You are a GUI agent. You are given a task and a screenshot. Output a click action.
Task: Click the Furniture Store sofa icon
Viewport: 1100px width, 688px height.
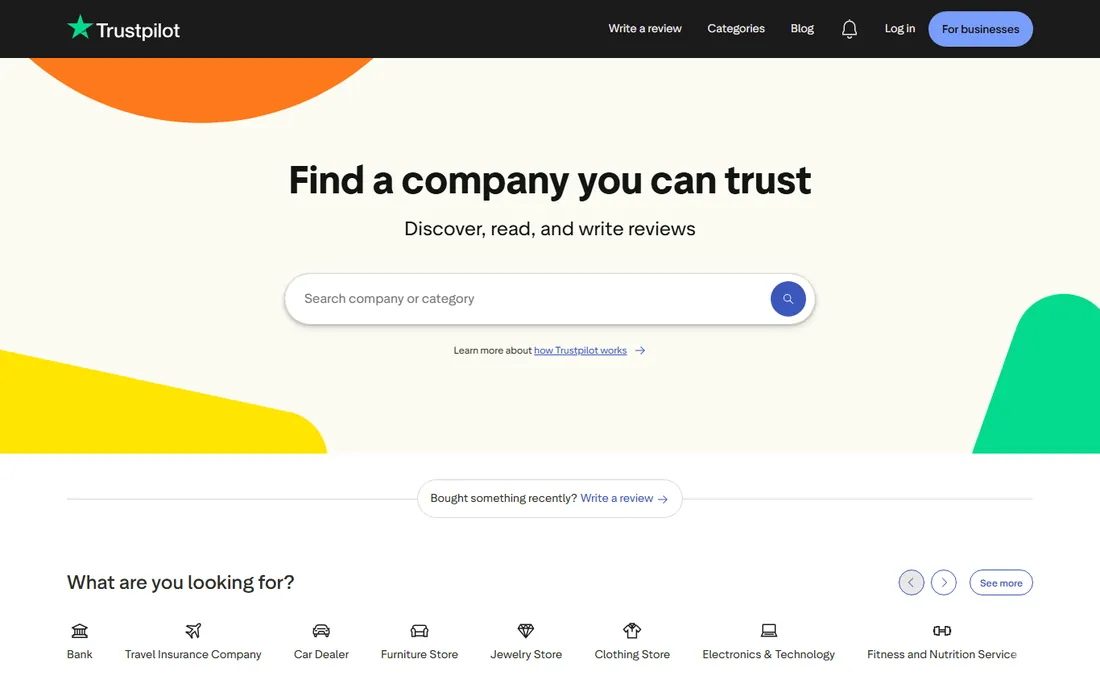coord(420,630)
